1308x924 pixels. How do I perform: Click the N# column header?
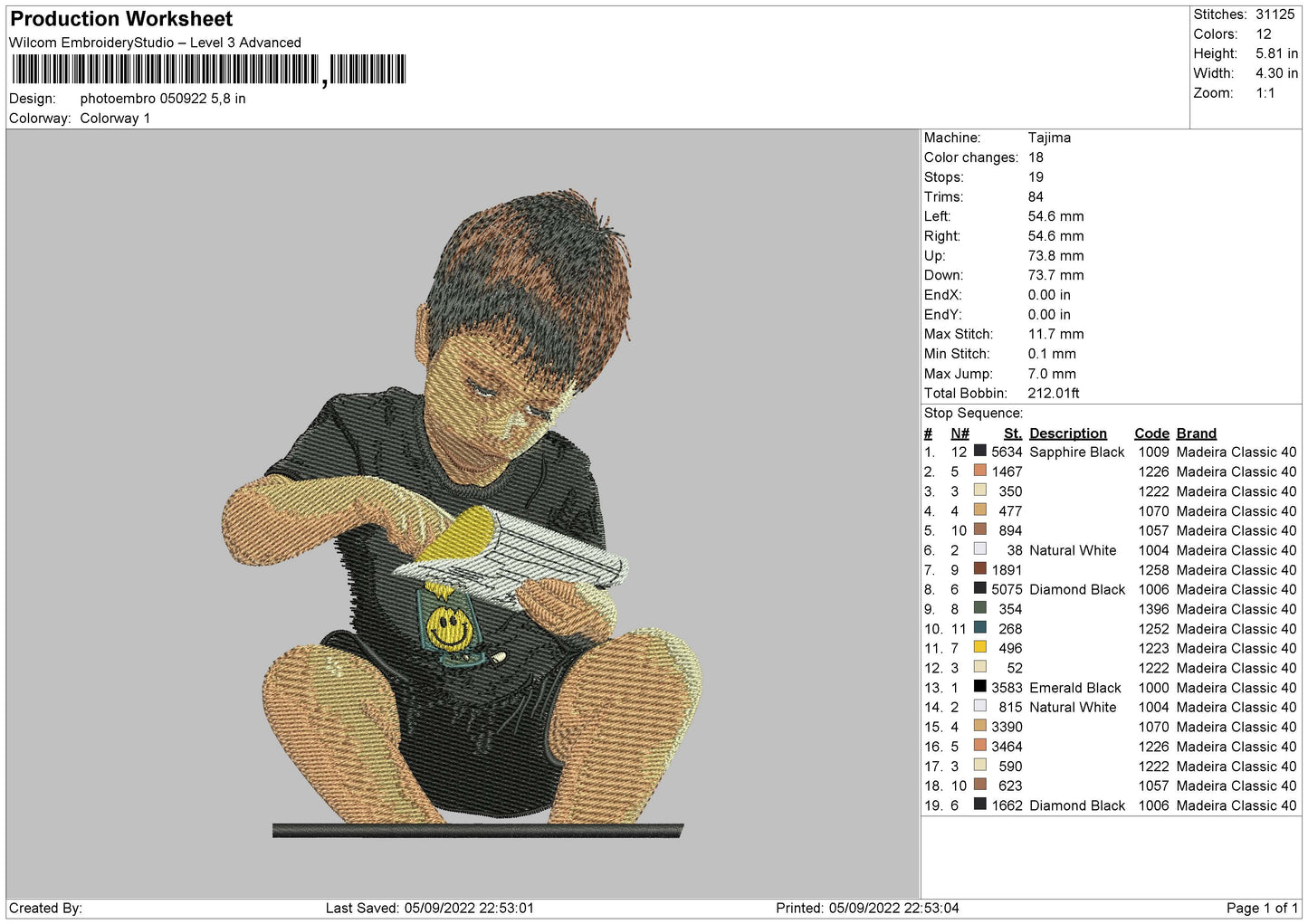coord(960,433)
